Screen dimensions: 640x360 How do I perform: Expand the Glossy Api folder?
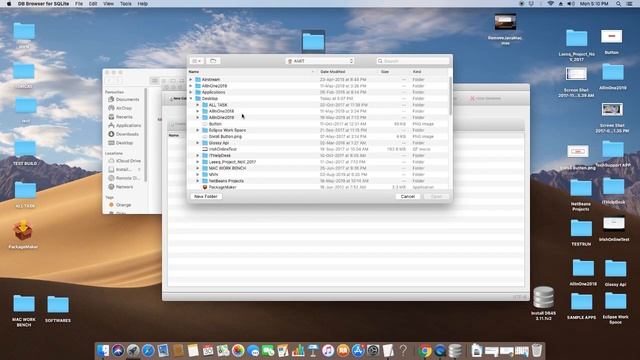pyautogui.click(x=198, y=143)
